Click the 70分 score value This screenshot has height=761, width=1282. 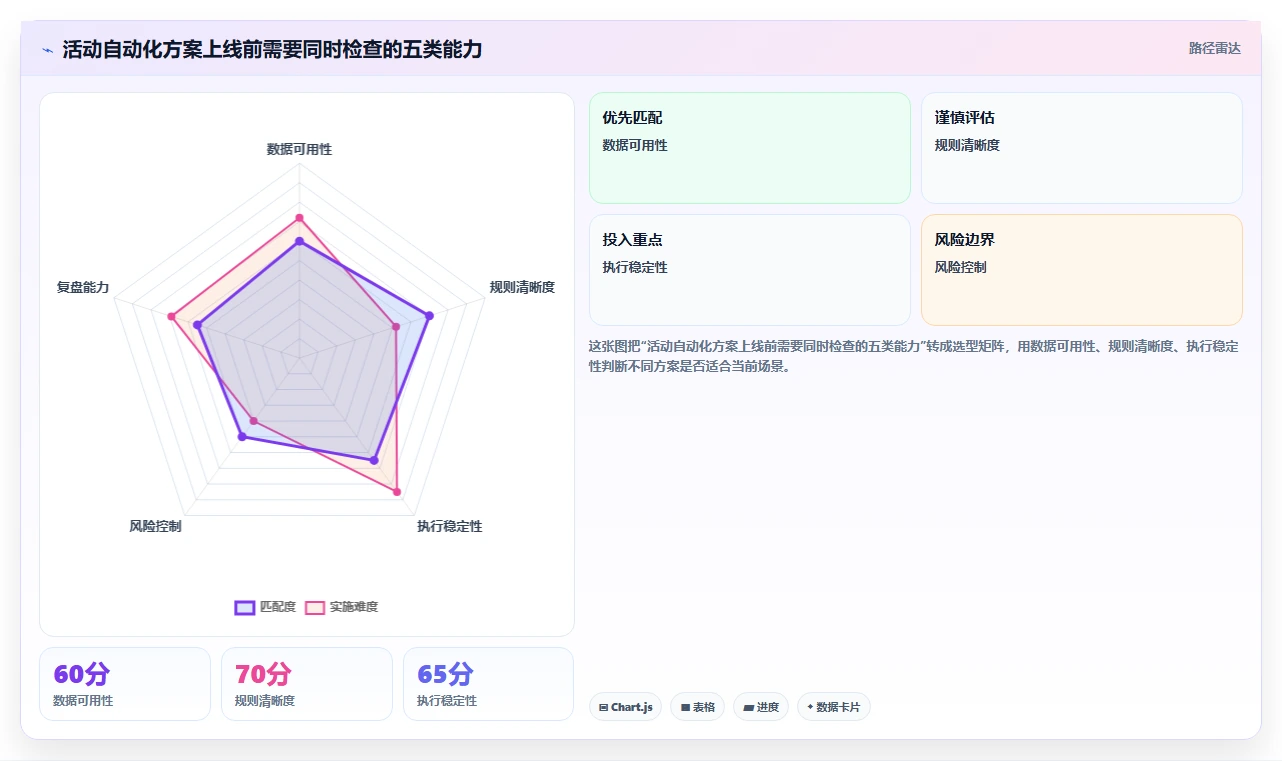263,674
